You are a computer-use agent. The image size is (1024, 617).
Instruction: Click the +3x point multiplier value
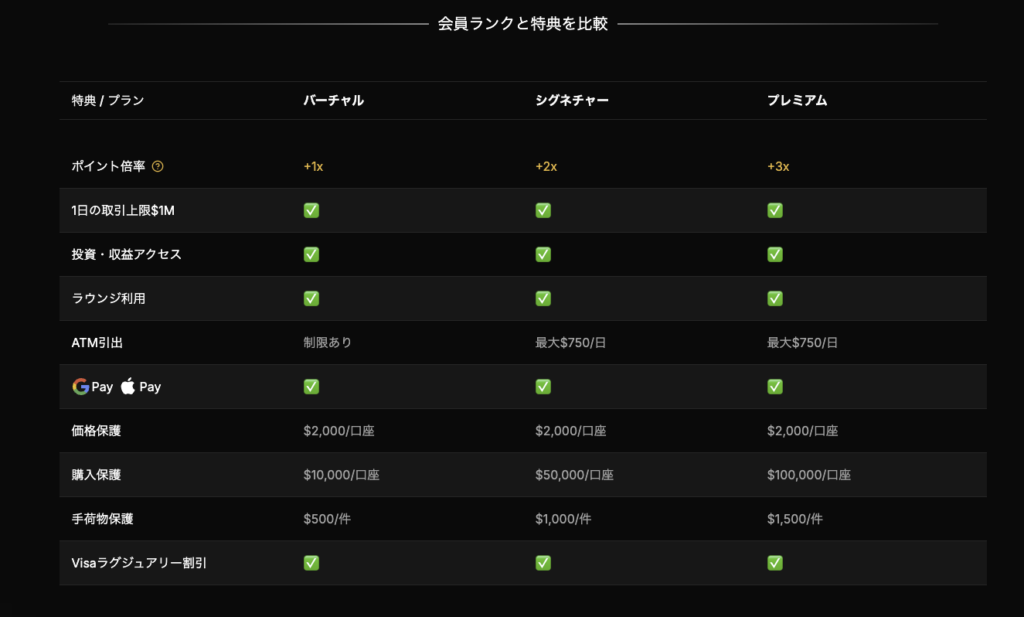point(778,167)
